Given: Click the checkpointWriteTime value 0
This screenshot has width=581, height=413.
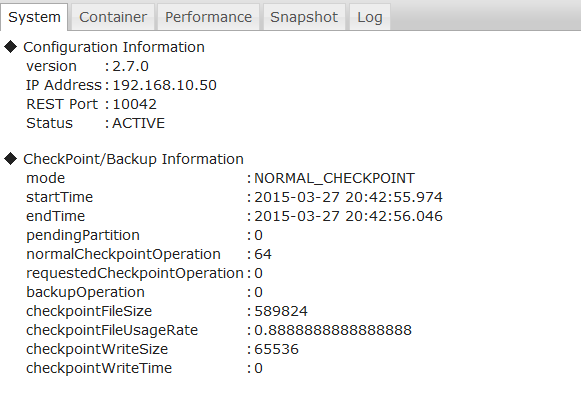Looking at the screenshot, I should [x=258, y=368].
